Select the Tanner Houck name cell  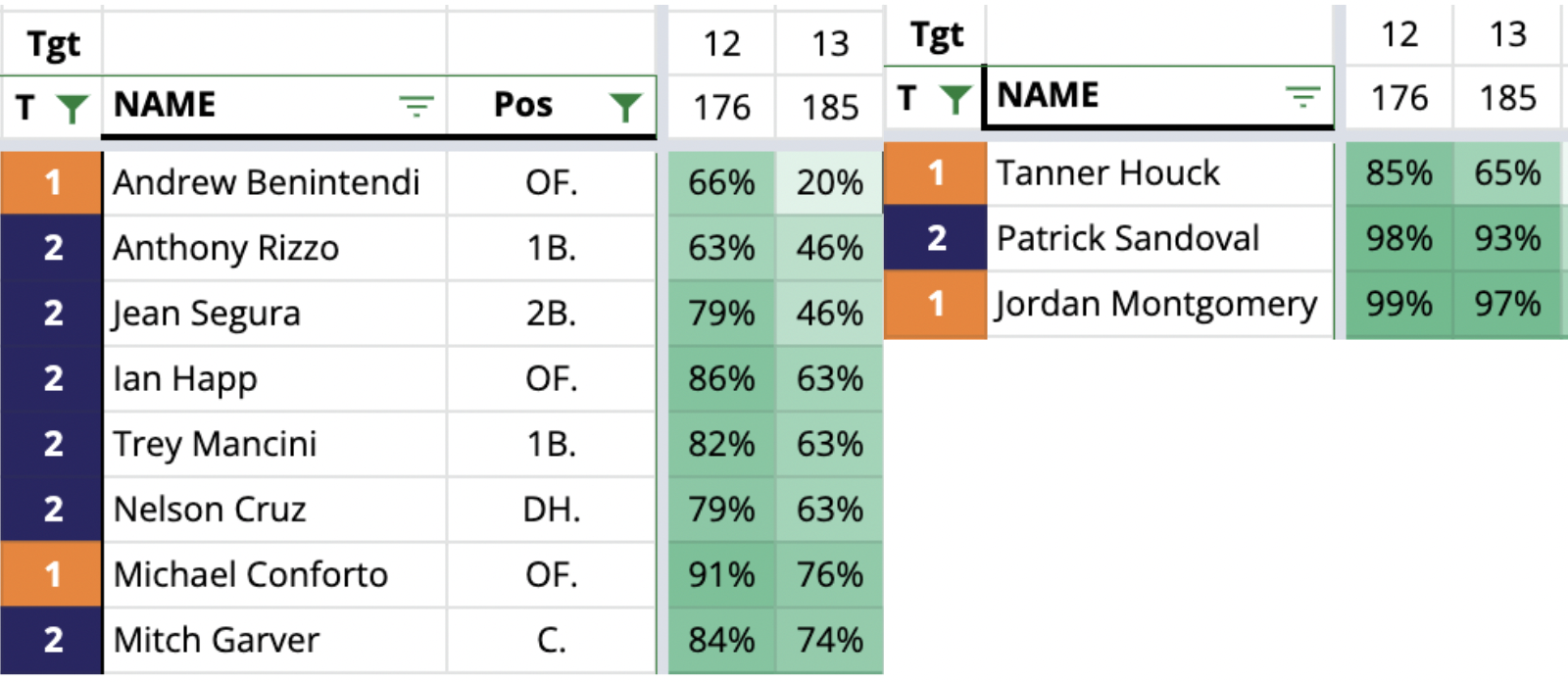pos(1159,173)
